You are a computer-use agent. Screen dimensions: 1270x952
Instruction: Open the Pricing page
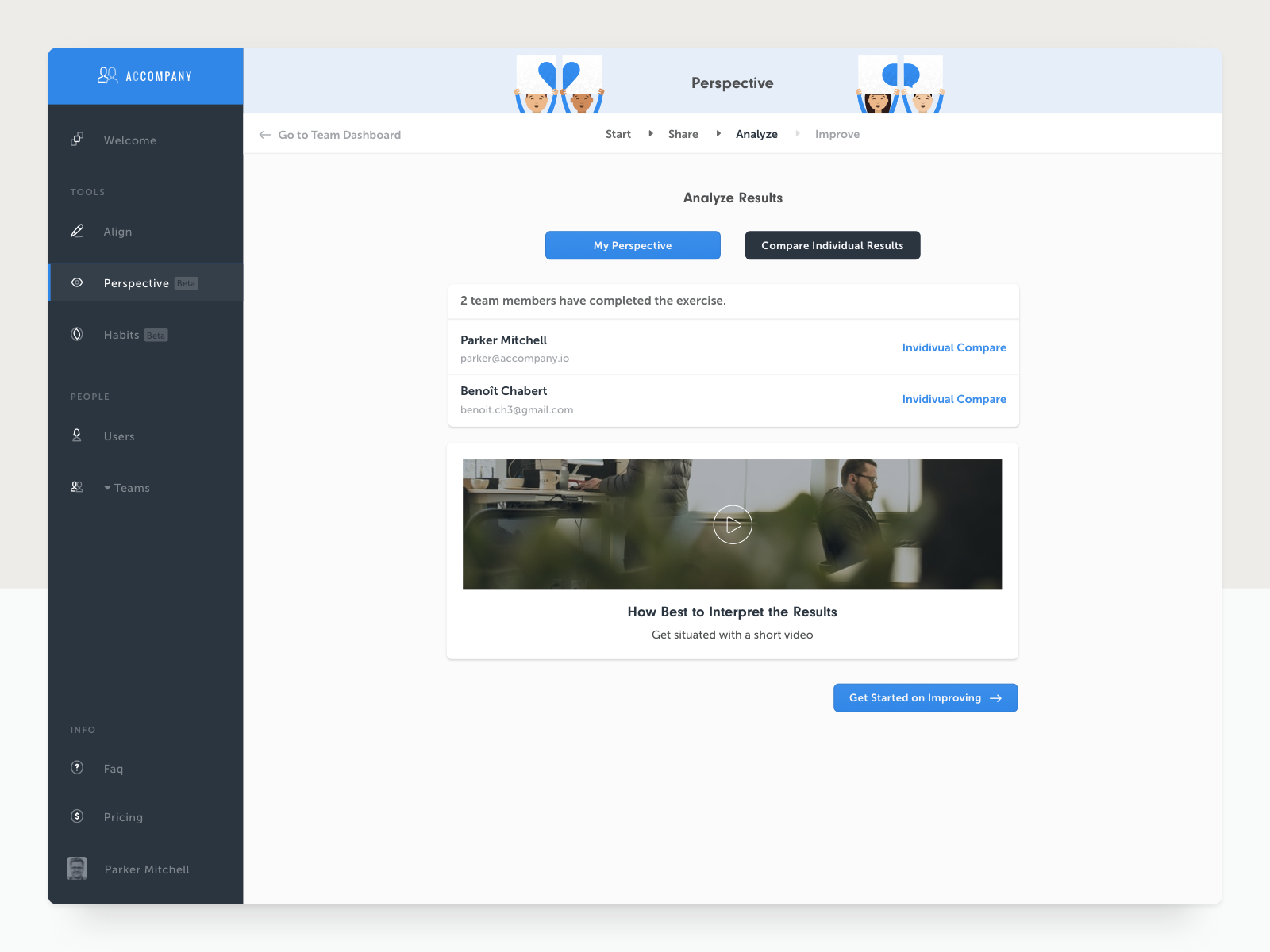[123, 817]
